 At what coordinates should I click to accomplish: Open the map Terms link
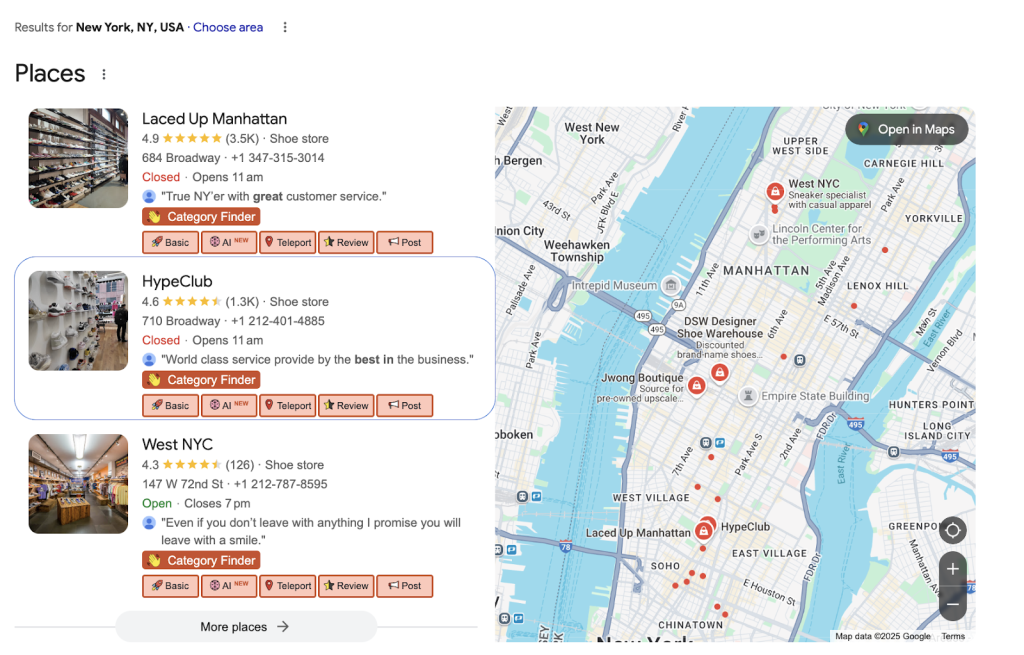point(953,636)
